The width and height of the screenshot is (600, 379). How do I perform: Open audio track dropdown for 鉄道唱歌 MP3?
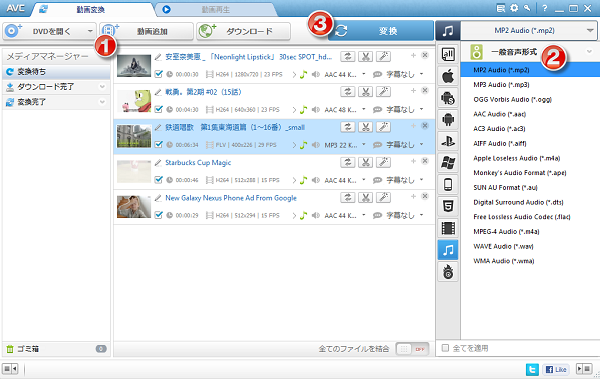[364, 144]
